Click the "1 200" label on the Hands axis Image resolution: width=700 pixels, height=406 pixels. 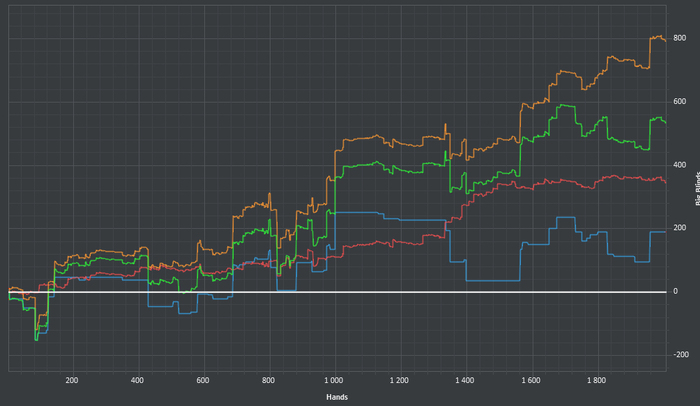point(399,381)
